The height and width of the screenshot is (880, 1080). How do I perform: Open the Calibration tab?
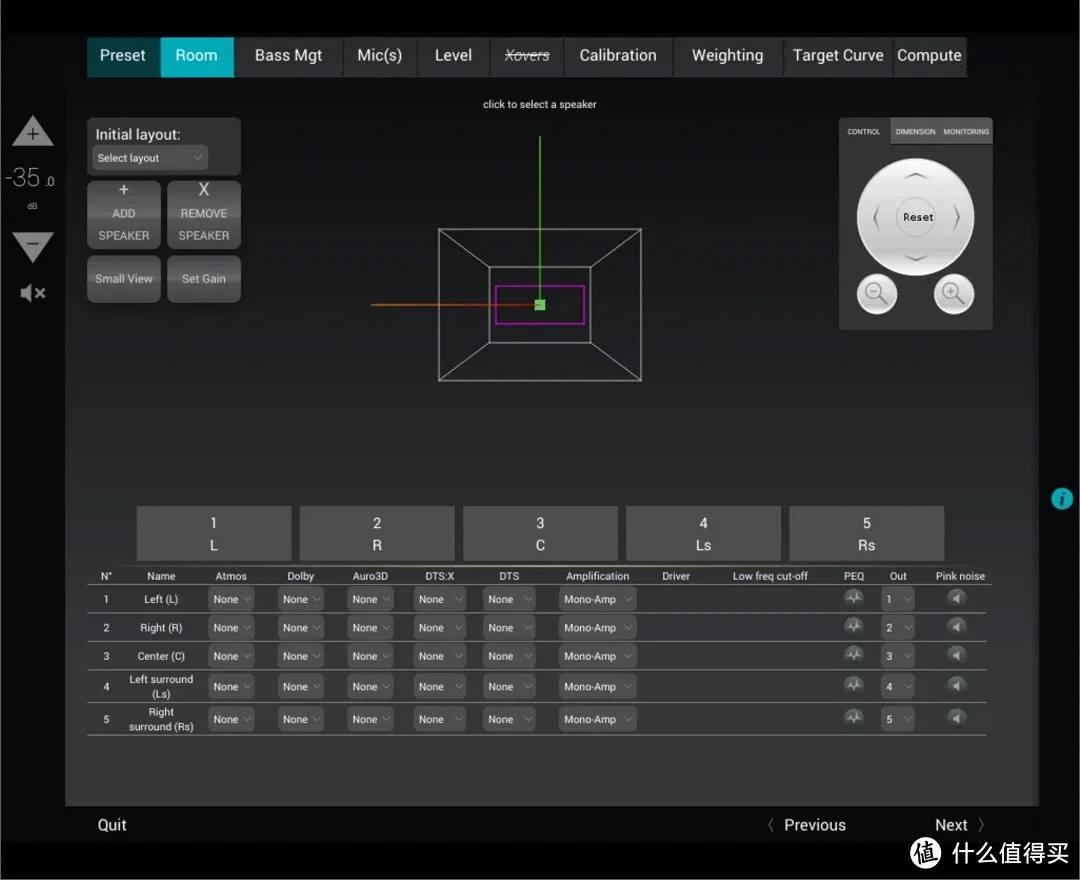(x=618, y=56)
